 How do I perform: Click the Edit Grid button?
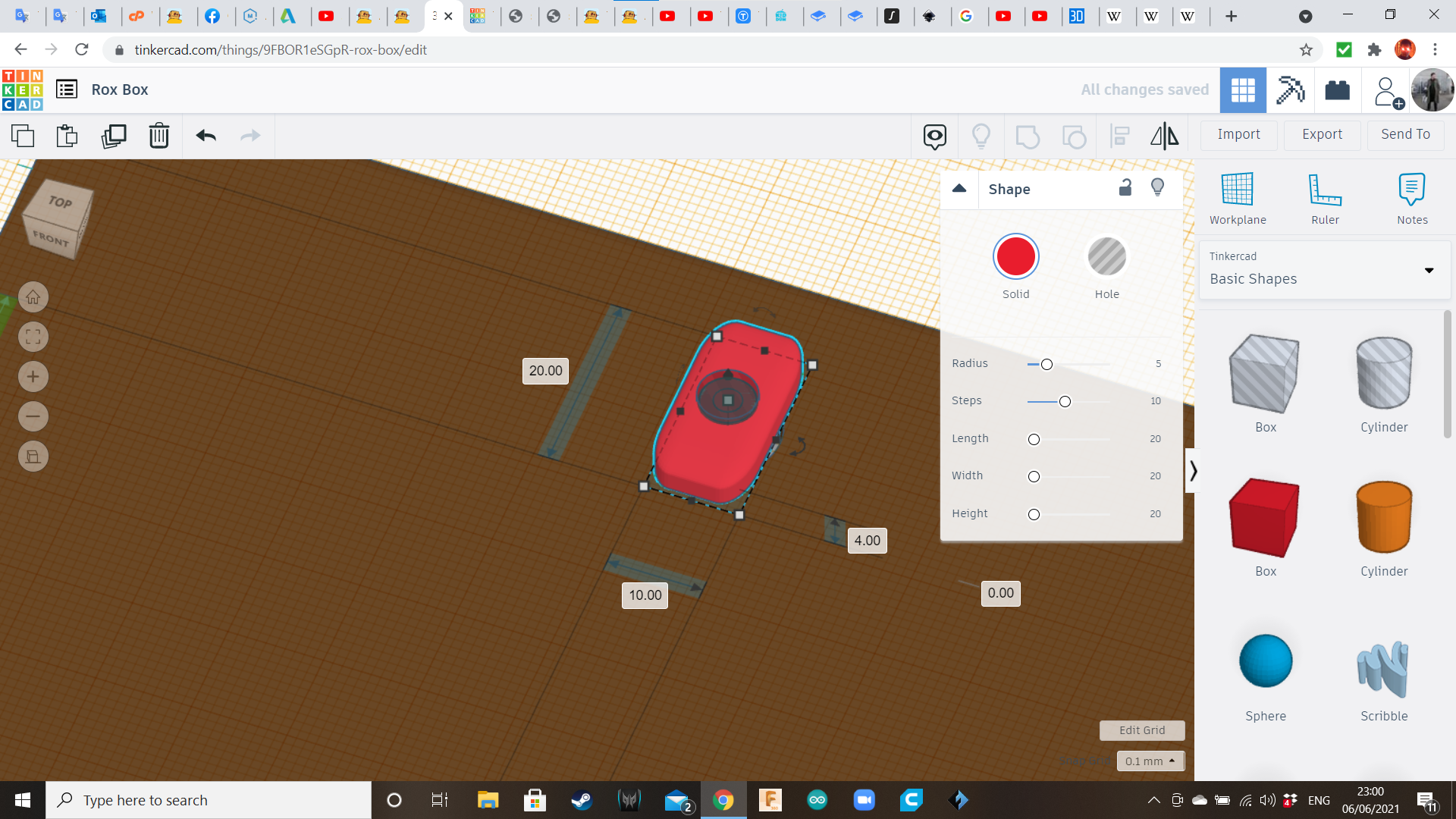(x=1142, y=730)
